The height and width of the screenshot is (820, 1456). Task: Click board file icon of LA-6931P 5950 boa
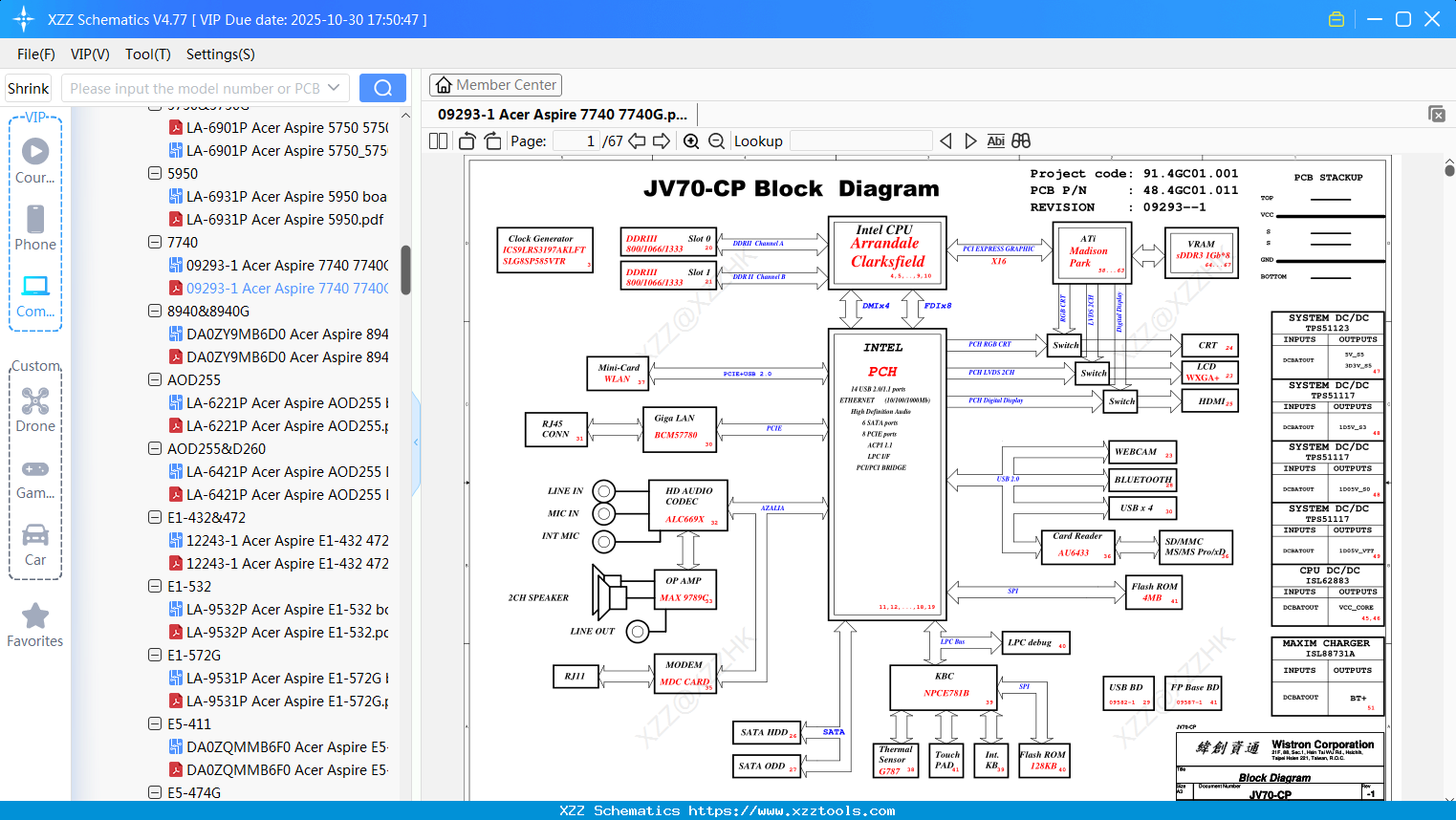[x=176, y=197]
